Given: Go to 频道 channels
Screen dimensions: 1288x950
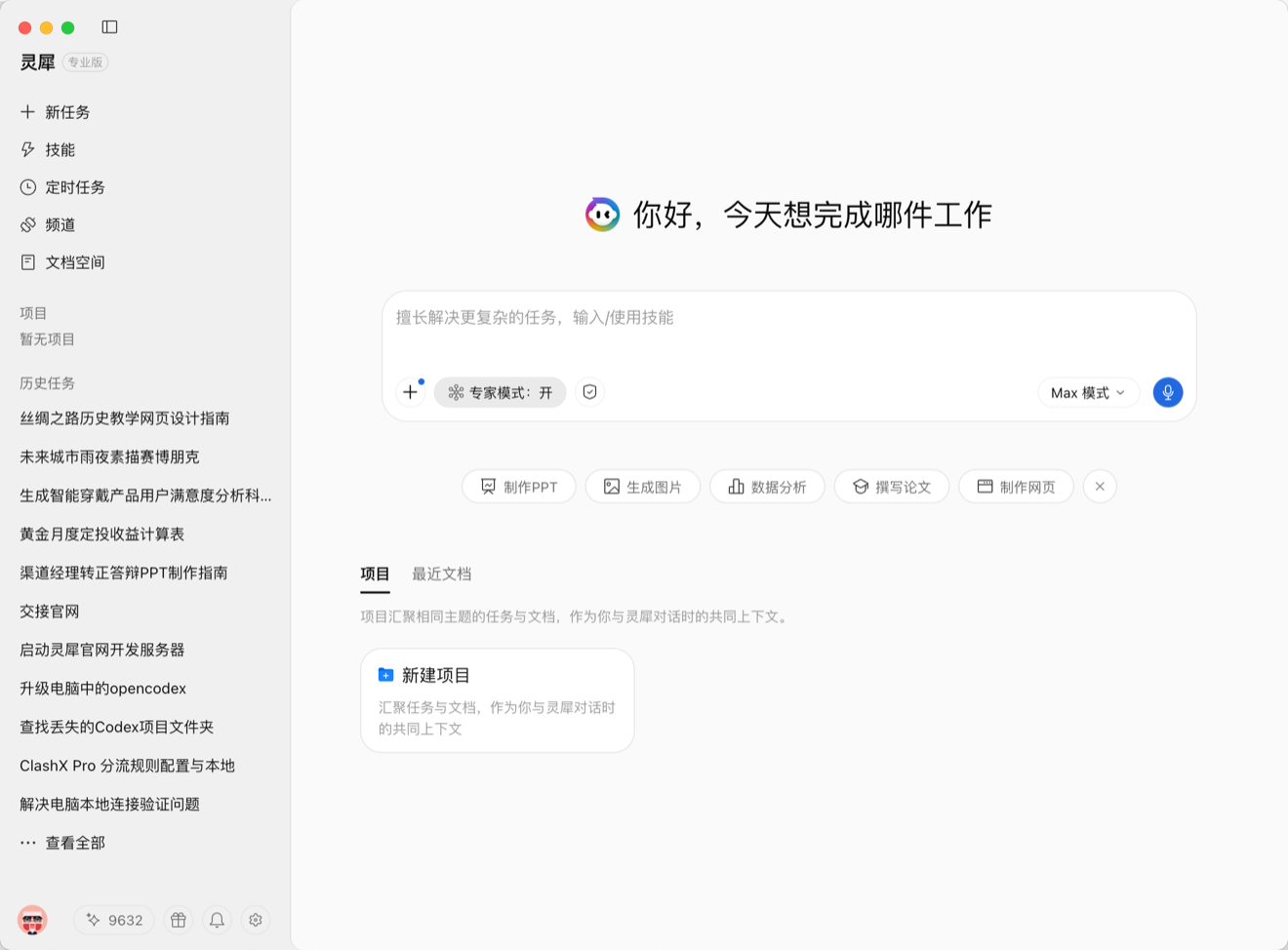Looking at the screenshot, I should 48,224.
